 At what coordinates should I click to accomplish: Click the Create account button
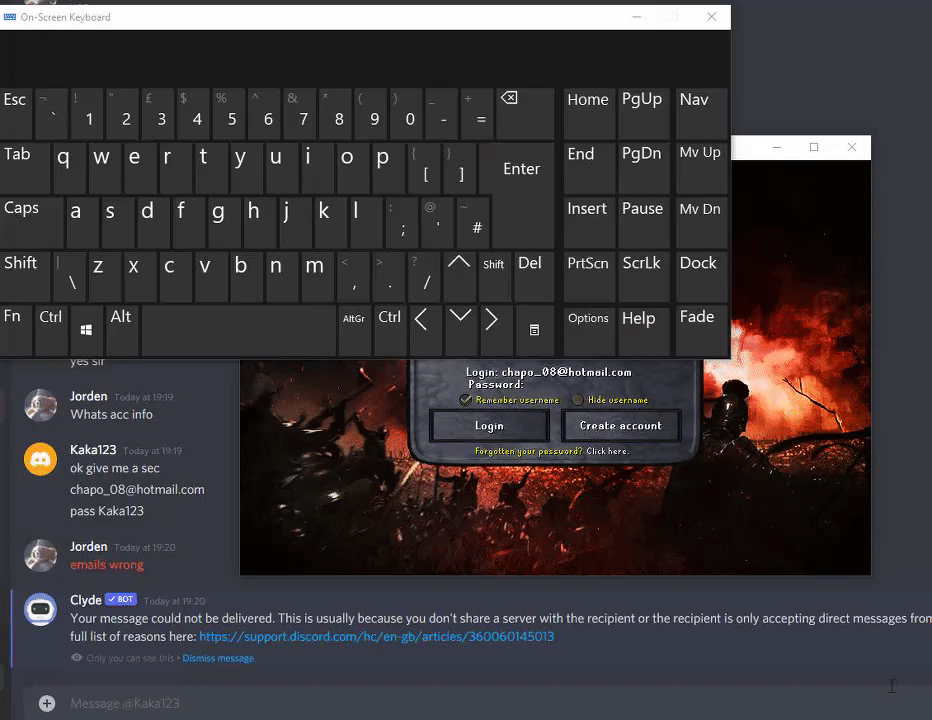(621, 426)
